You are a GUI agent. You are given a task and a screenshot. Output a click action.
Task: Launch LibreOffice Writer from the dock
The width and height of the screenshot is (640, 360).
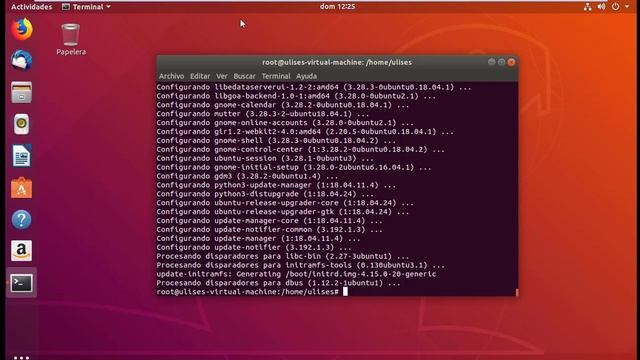(22, 156)
